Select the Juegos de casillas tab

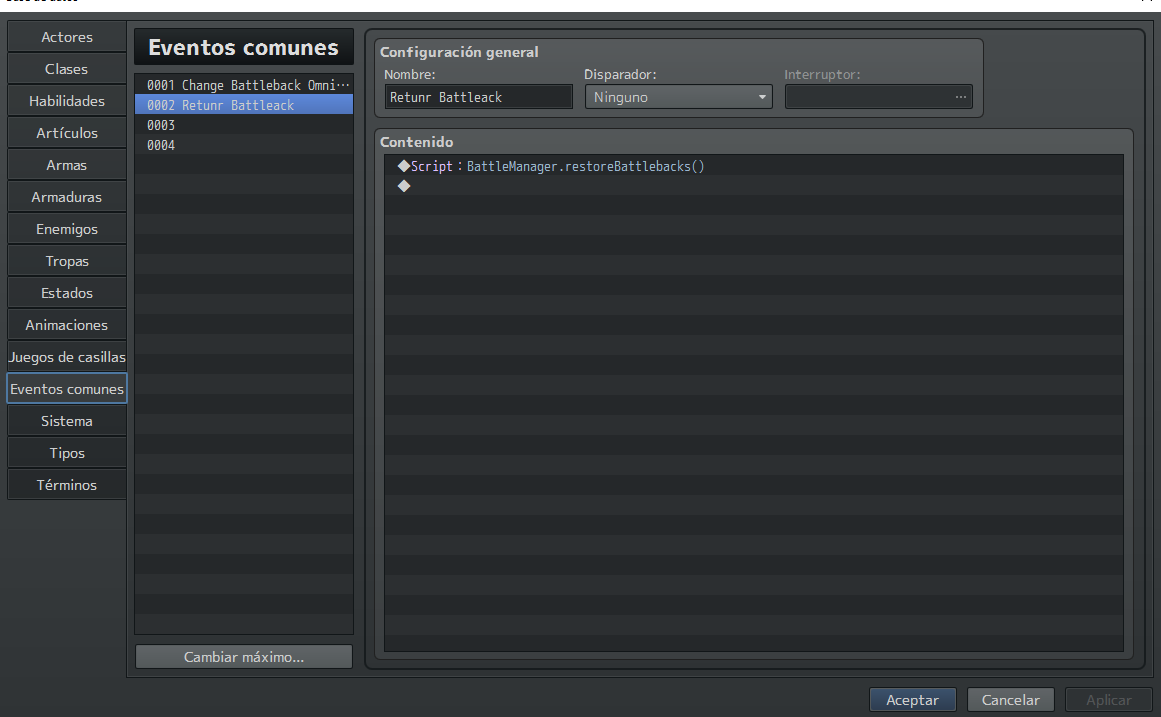(67, 356)
